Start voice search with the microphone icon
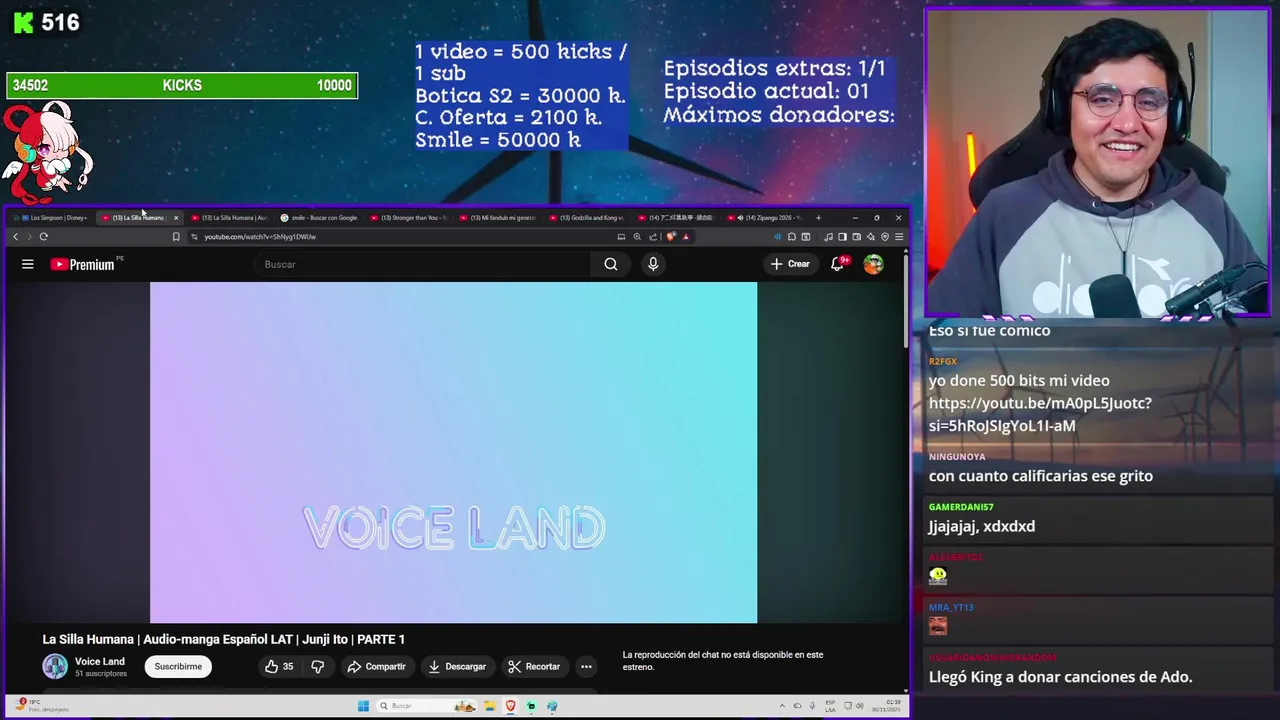Image resolution: width=1280 pixels, height=720 pixels. 653,264
